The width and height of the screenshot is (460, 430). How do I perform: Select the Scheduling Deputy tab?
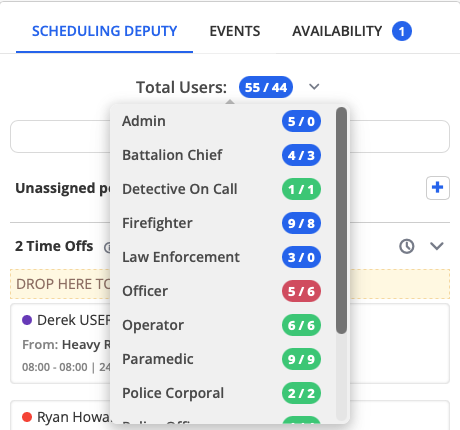click(104, 31)
